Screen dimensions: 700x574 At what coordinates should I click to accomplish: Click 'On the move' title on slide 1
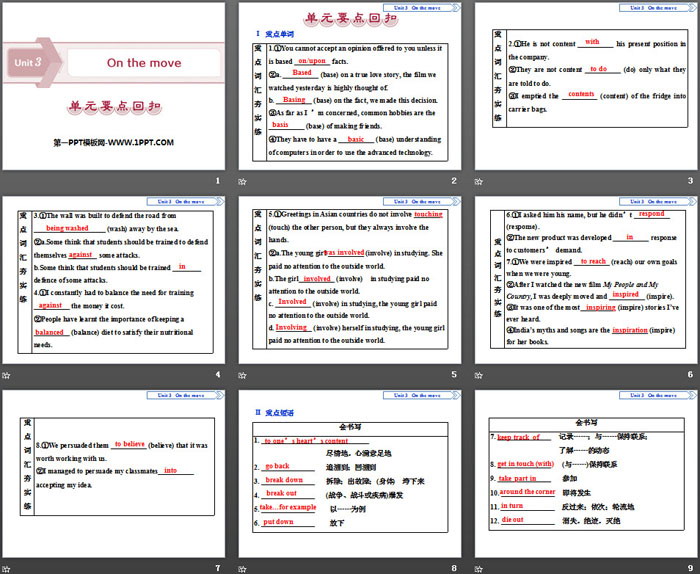point(144,63)
